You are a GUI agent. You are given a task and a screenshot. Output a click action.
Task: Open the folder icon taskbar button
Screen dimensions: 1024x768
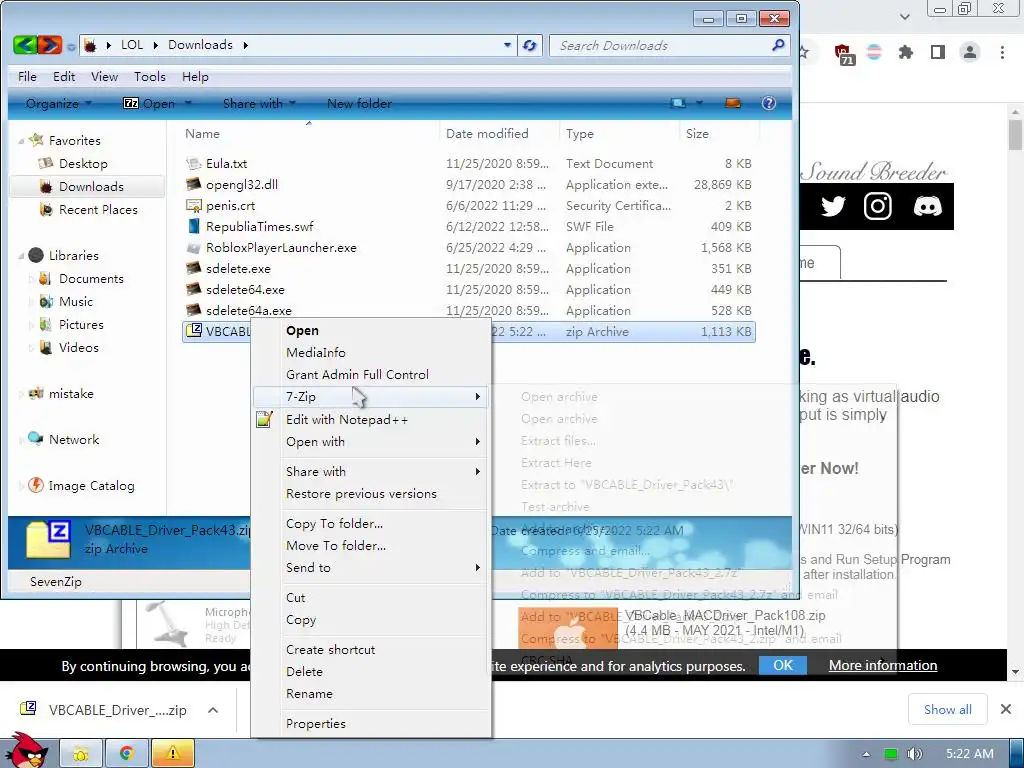pos(81,754)
